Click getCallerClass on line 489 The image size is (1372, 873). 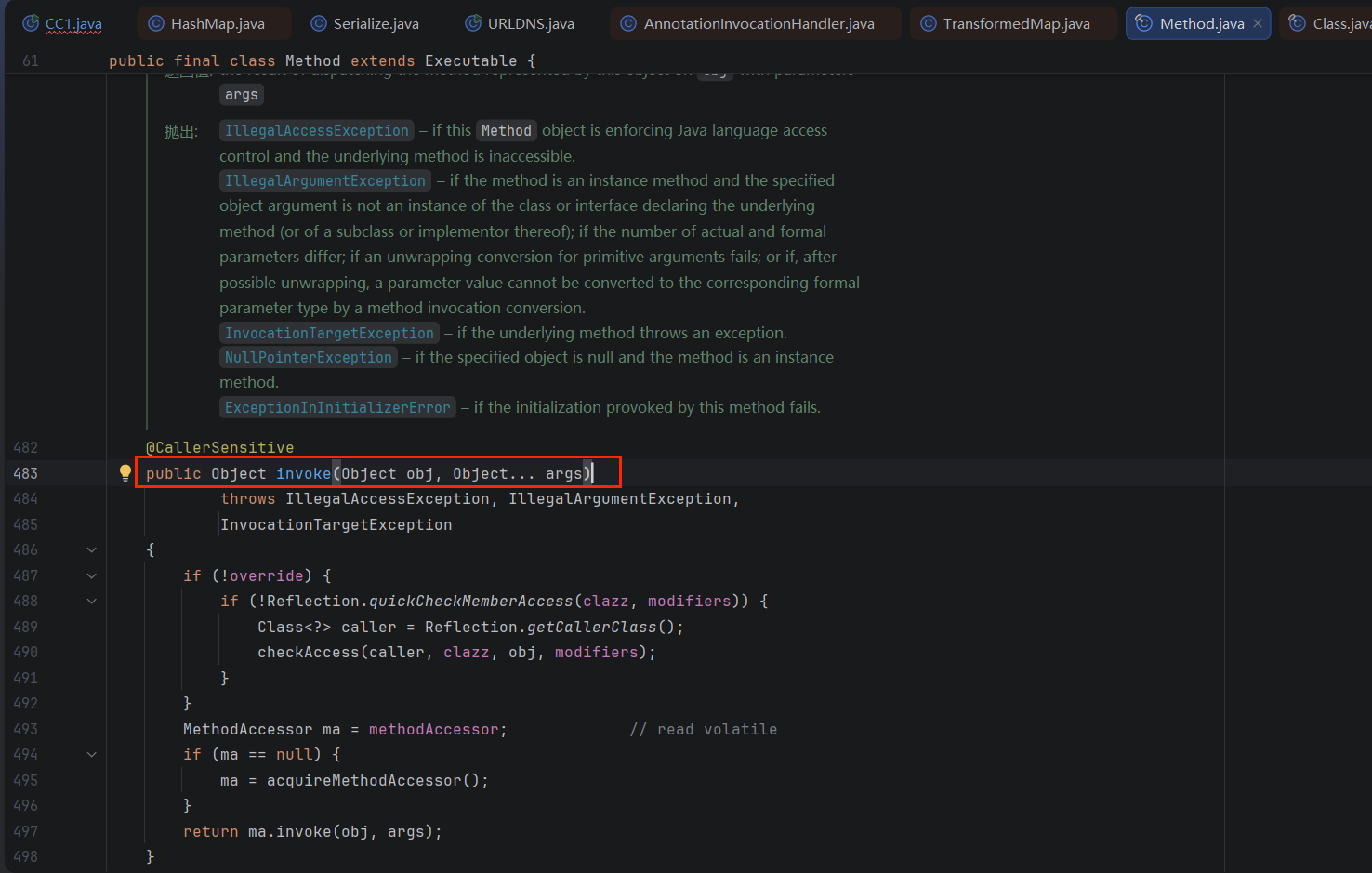pos(592,628)
